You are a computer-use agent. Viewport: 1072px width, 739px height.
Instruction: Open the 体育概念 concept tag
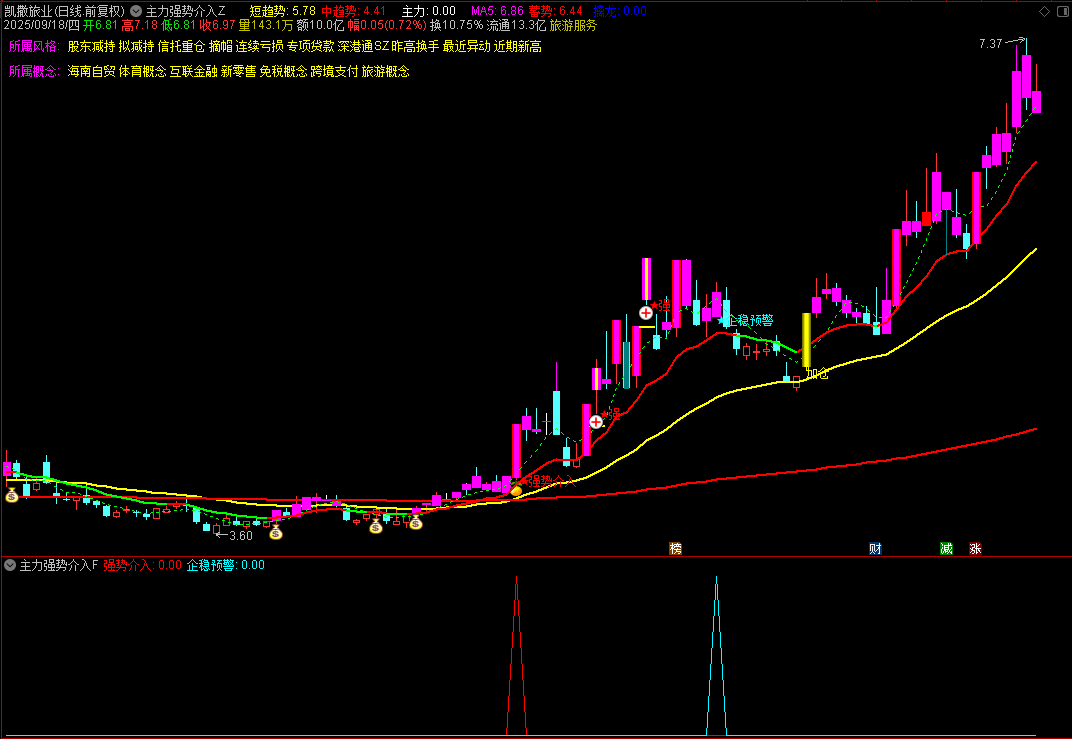click(142, 72)
